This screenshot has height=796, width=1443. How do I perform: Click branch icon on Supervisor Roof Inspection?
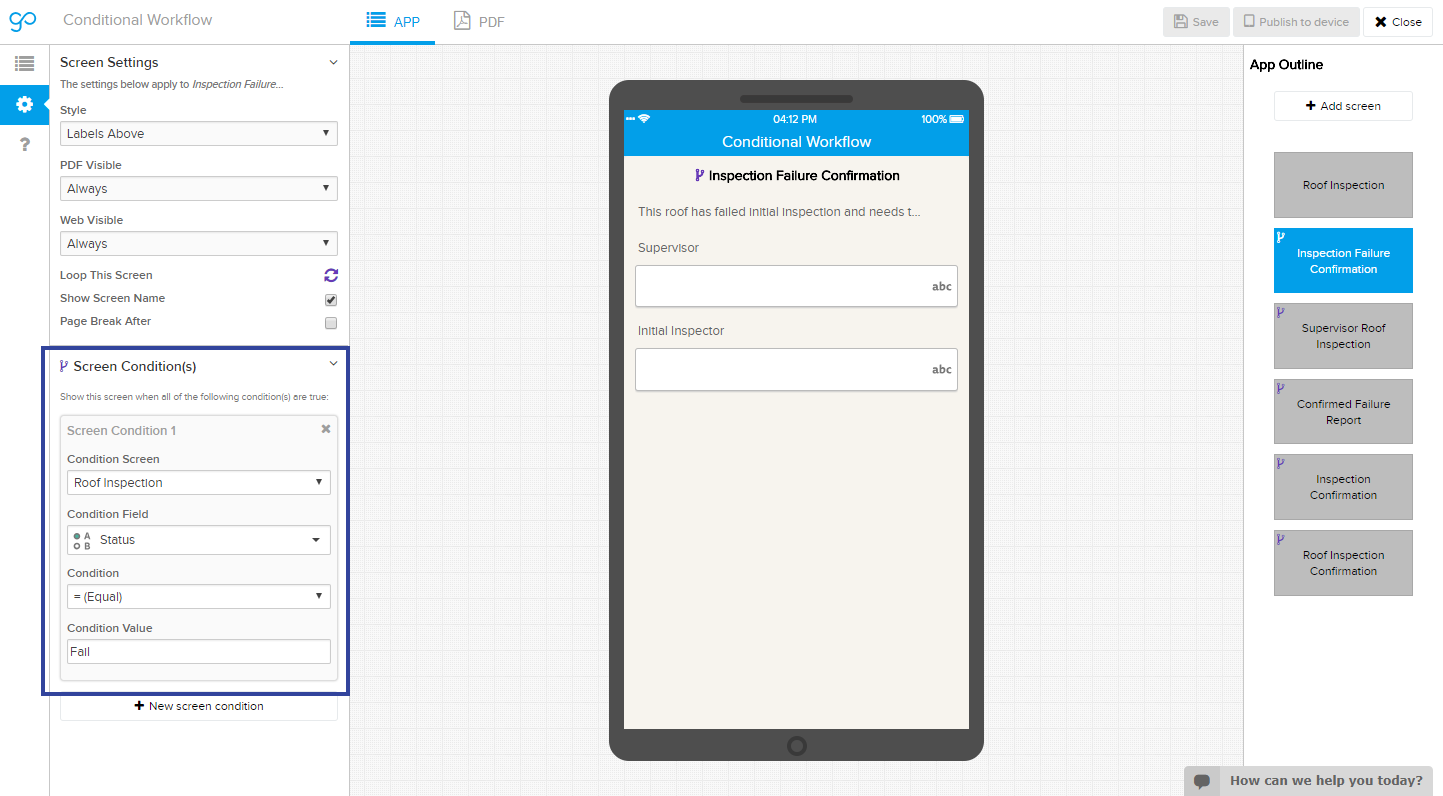(1281, 313)
